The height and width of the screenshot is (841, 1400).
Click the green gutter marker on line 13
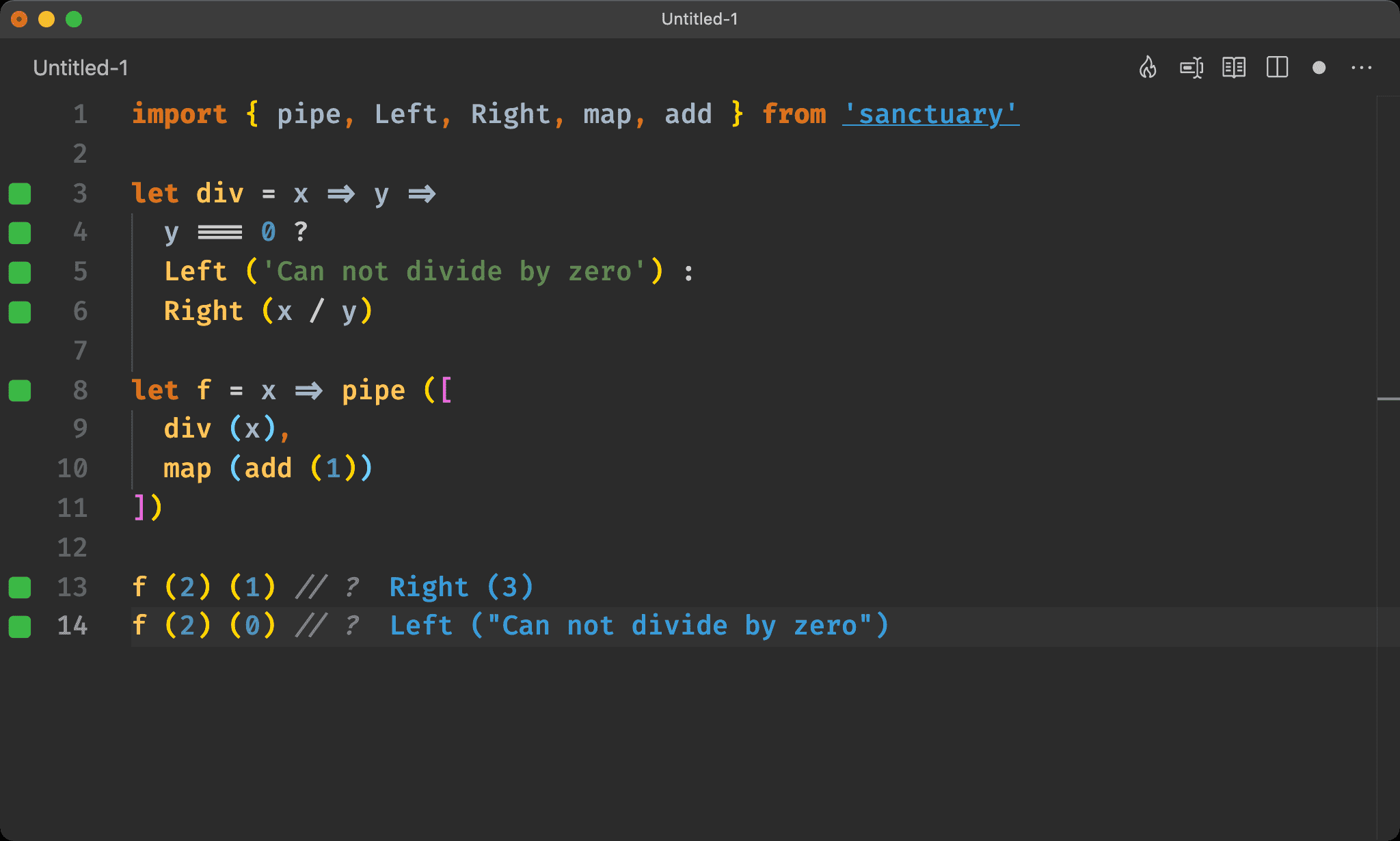pos(20,587)
